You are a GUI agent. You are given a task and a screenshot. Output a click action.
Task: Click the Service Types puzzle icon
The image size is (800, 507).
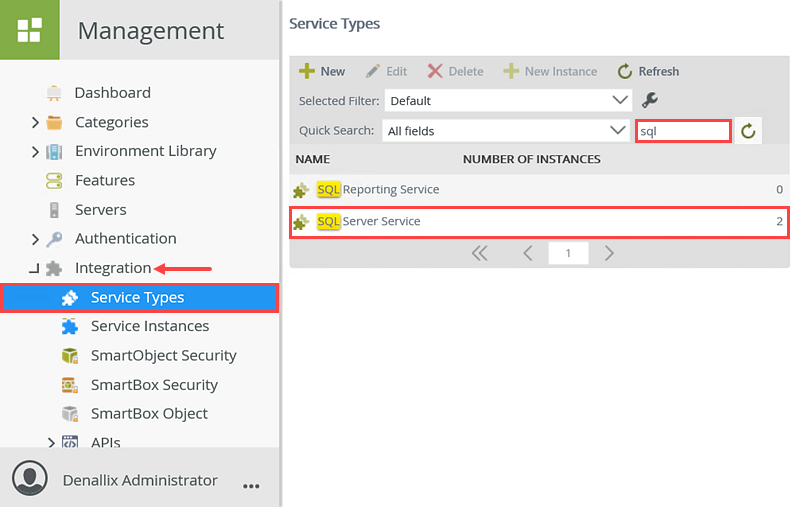[70, 298]
